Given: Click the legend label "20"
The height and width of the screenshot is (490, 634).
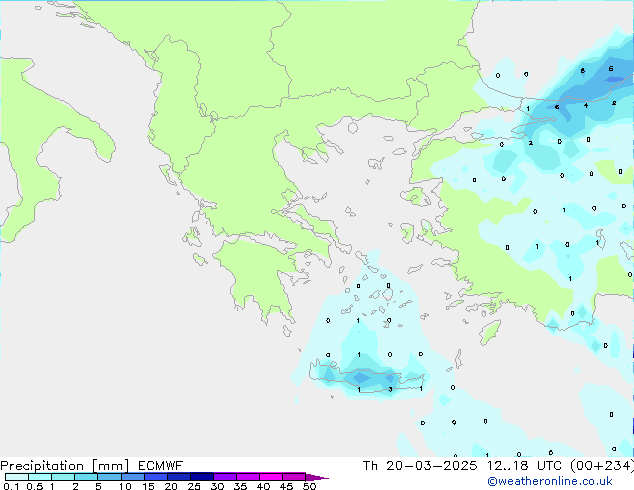Looking at the screenshot, I should 171,486.
